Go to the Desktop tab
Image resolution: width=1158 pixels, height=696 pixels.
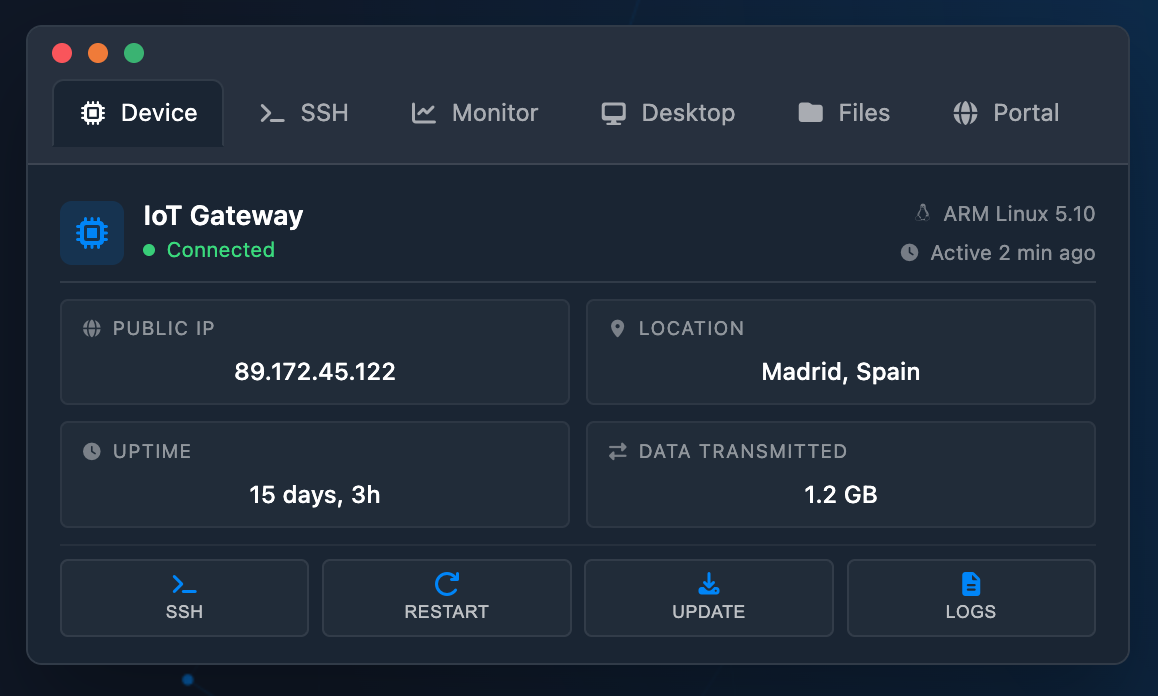click(668, 113)
